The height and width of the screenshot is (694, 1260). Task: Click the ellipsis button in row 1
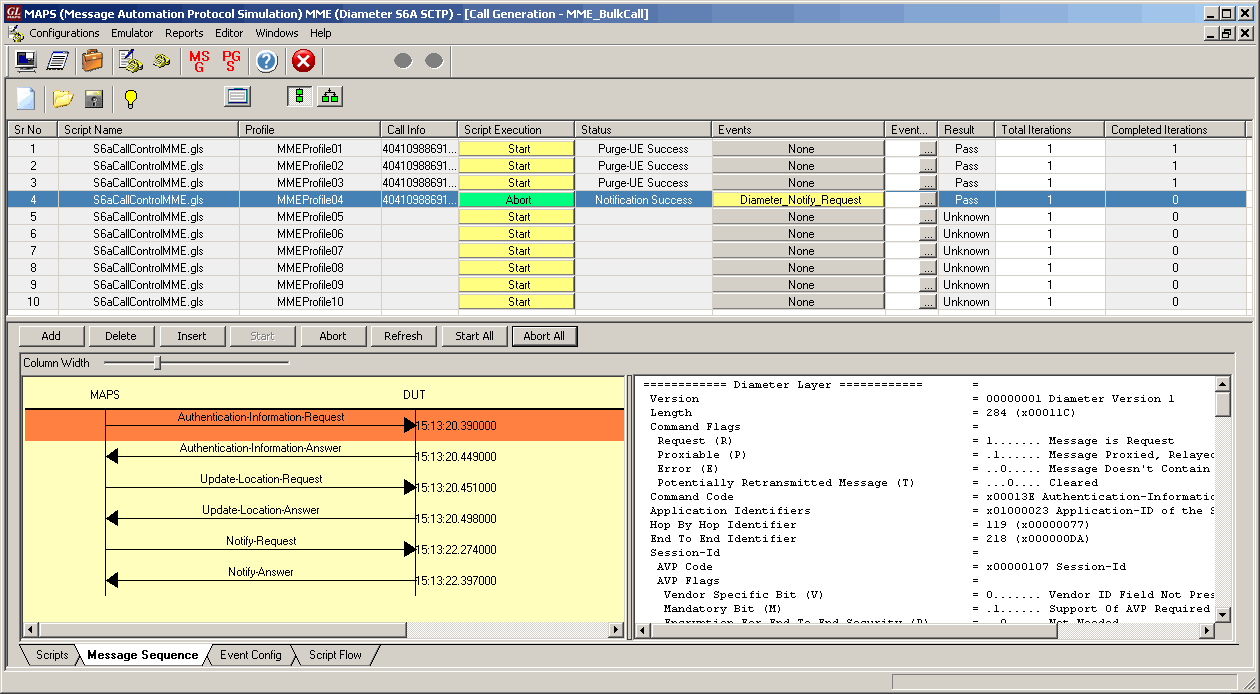[927, 149]
